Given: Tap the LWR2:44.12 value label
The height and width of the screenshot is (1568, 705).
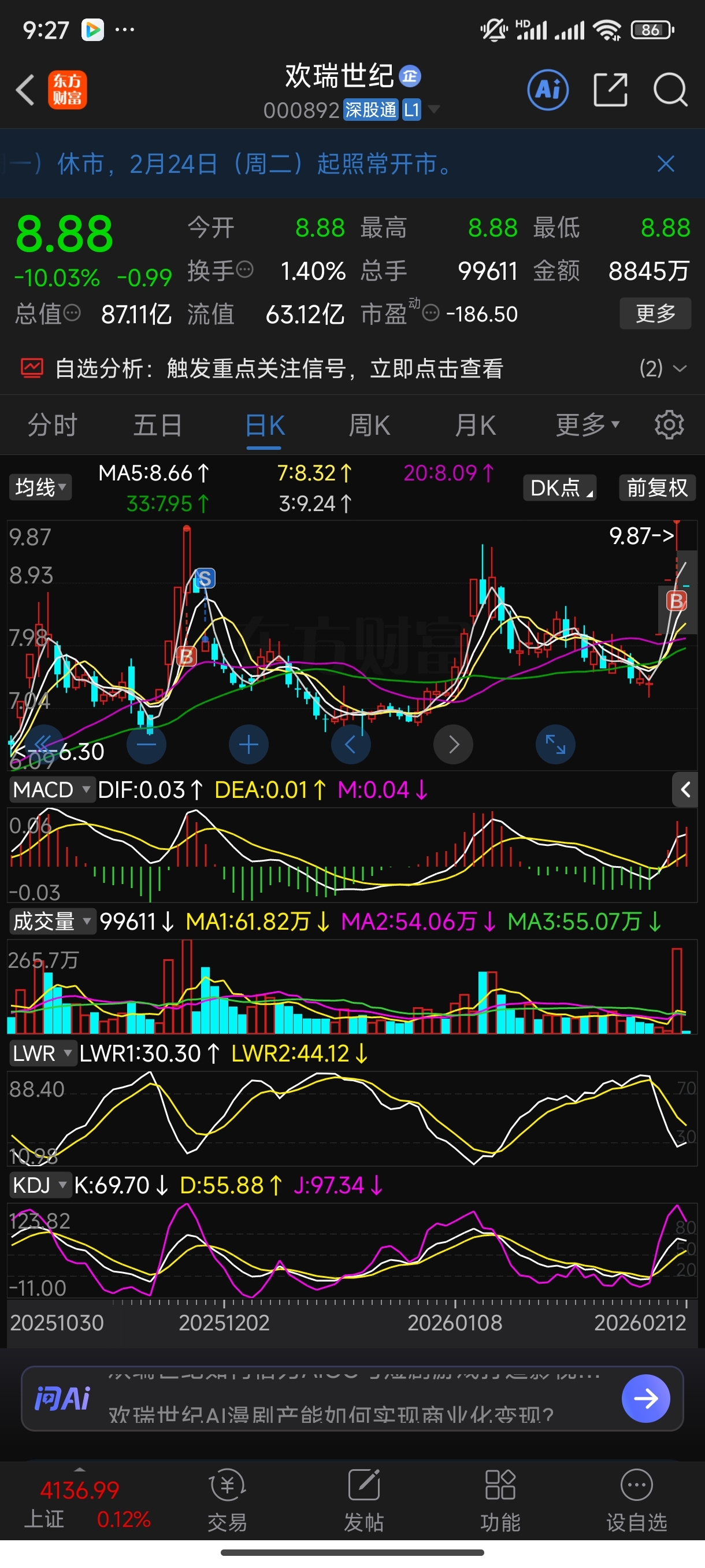Looking at the screenshot, I should coord(299,1053).
